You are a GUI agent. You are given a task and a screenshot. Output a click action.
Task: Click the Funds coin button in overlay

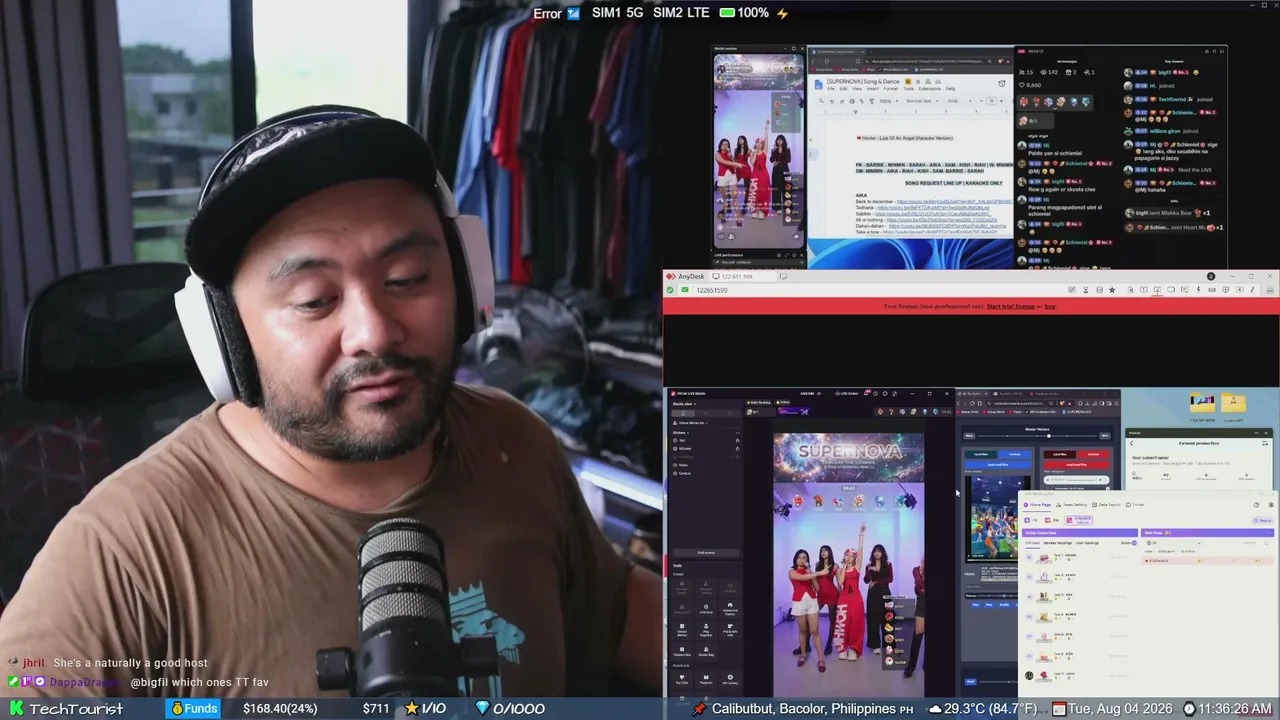click(x=194, y=708)
